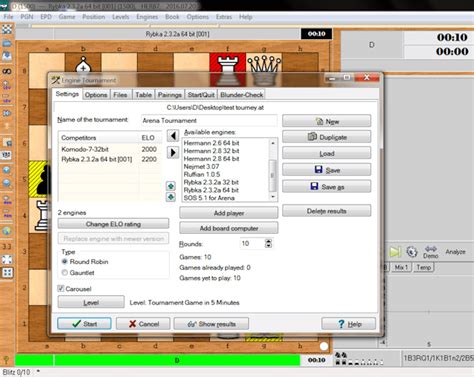The width and height of the screenshot is (474, 377).
Task: Open the Engines menu in the main window
Action: [x=147, y=17]
